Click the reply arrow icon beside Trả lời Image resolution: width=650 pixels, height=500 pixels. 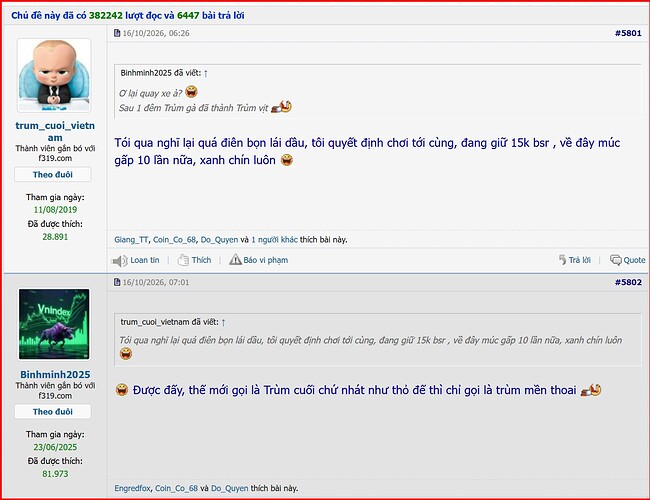(x=562, y=260)
